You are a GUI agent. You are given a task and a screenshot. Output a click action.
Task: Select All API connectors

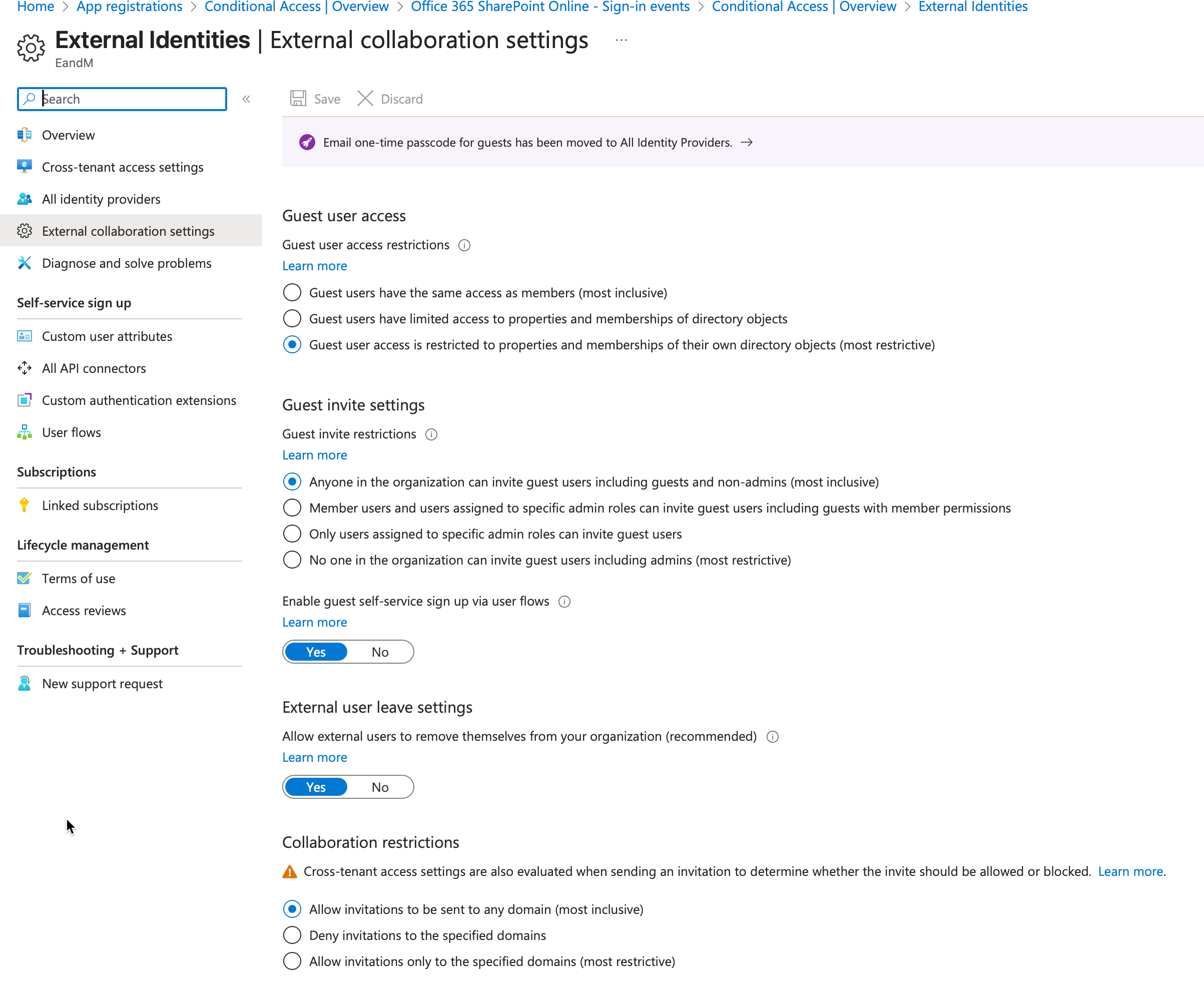click(93, 368)
